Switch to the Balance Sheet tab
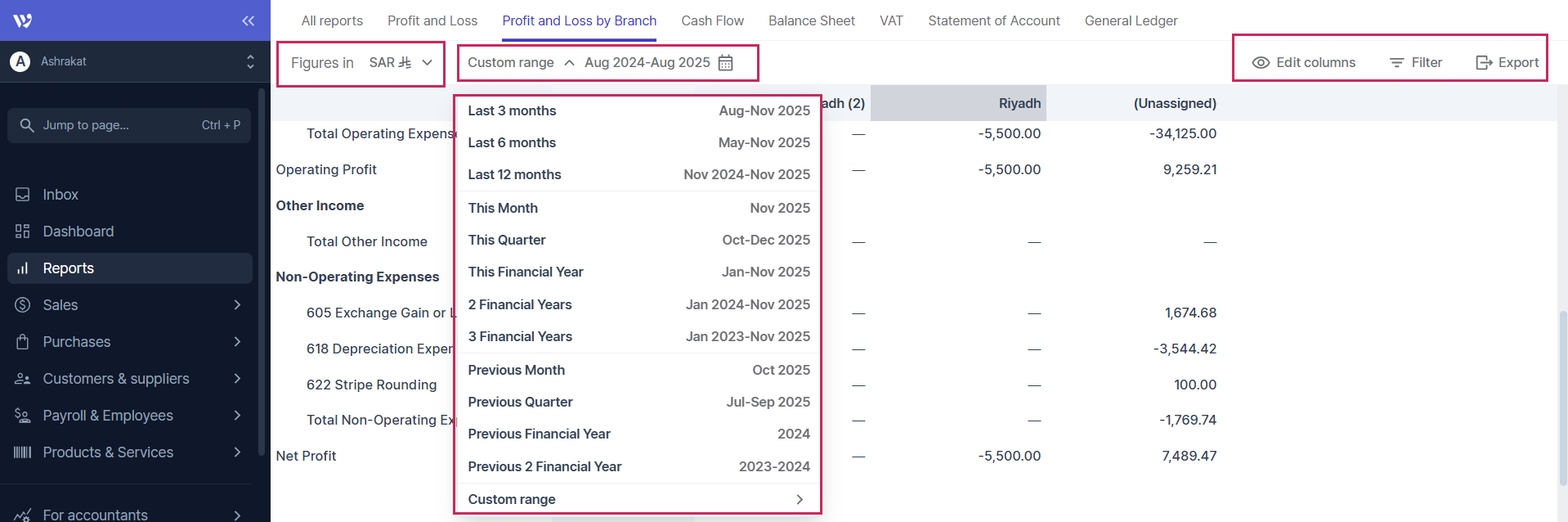1568x522 pixels. pos(811,20)
